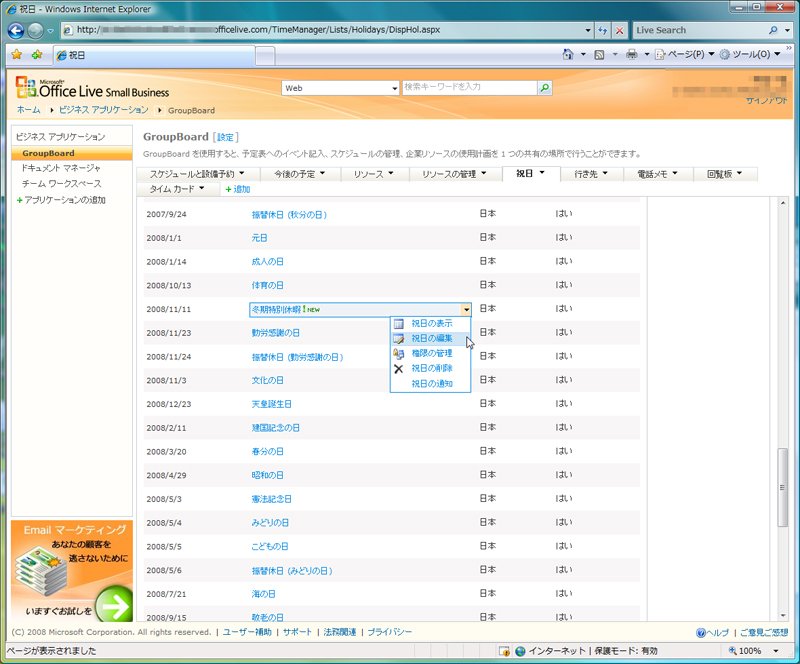Open チーム ワークスペース in sidebar
This screenshot has height=664, width=800.
pyautogui.click(x=61, y=184)
